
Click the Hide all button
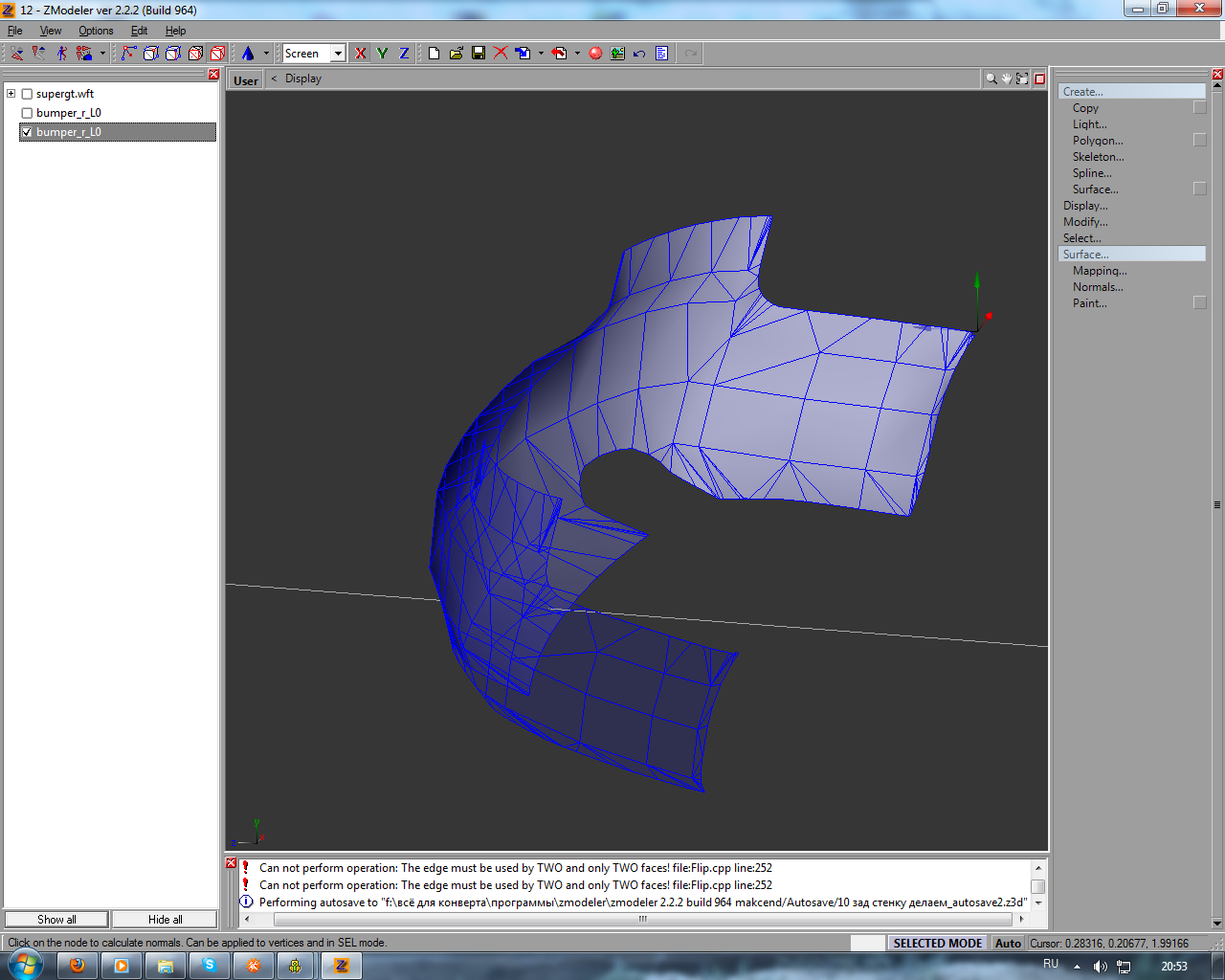pyautogui.click(x=165, y=919)
